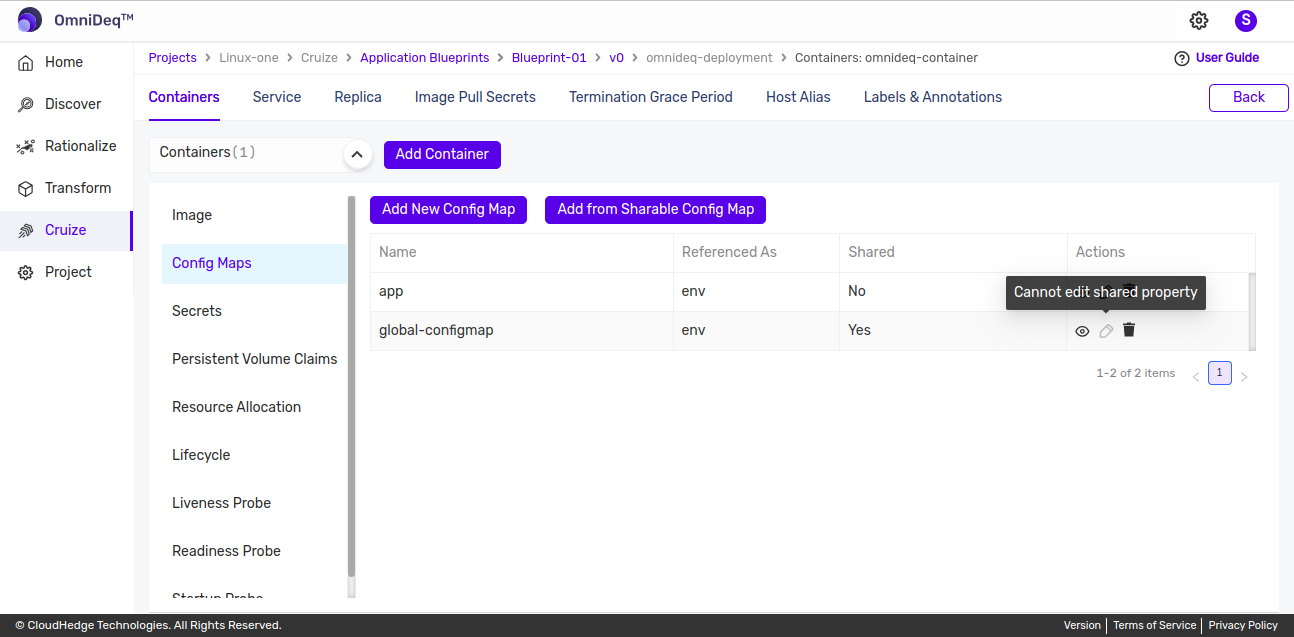
Task: Go to previous page of config maps
Action: tap(1195, 377)
